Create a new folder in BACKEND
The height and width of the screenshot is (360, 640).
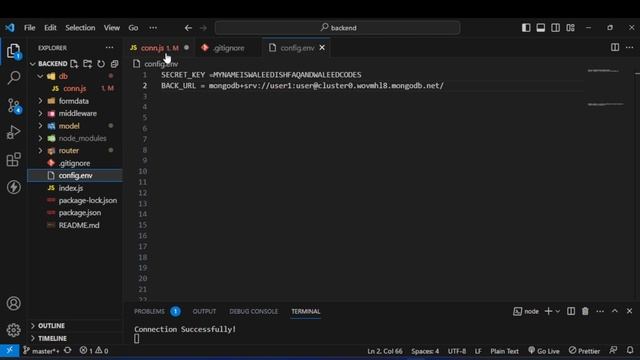click(x=87, y=64)
